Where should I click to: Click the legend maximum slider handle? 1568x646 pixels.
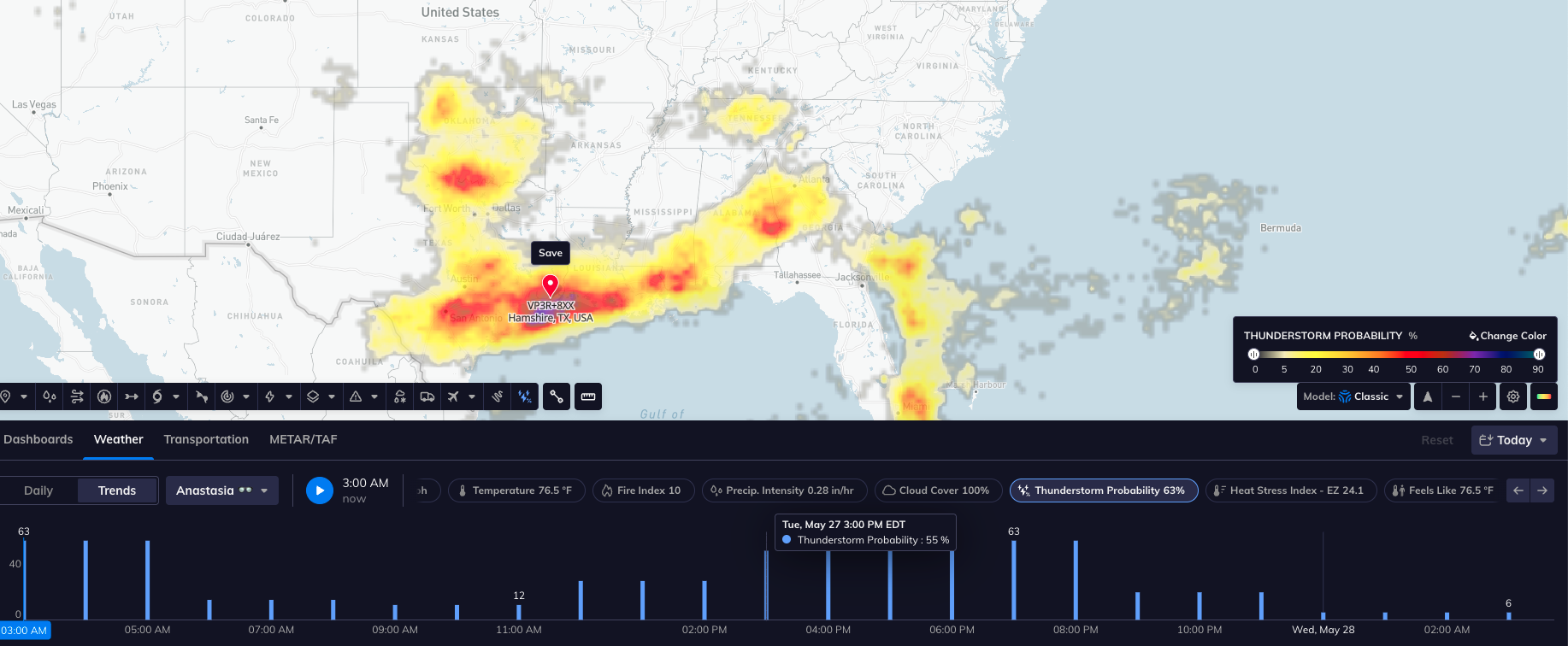[x=1539, y=354]
